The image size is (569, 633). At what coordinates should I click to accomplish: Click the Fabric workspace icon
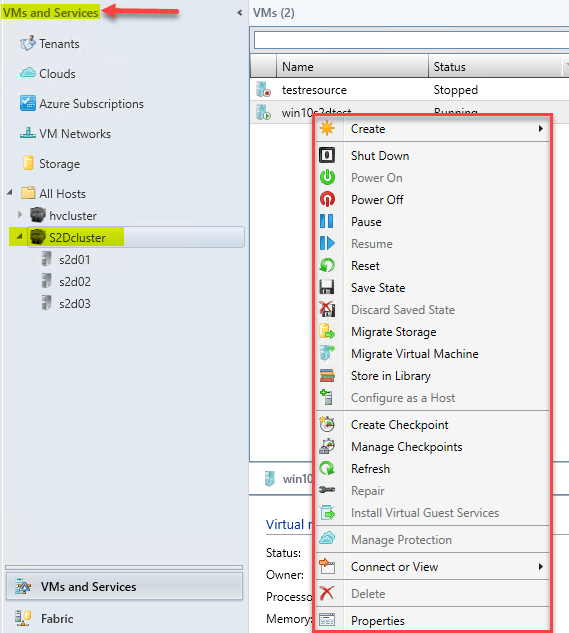click(x=23, y=618)
